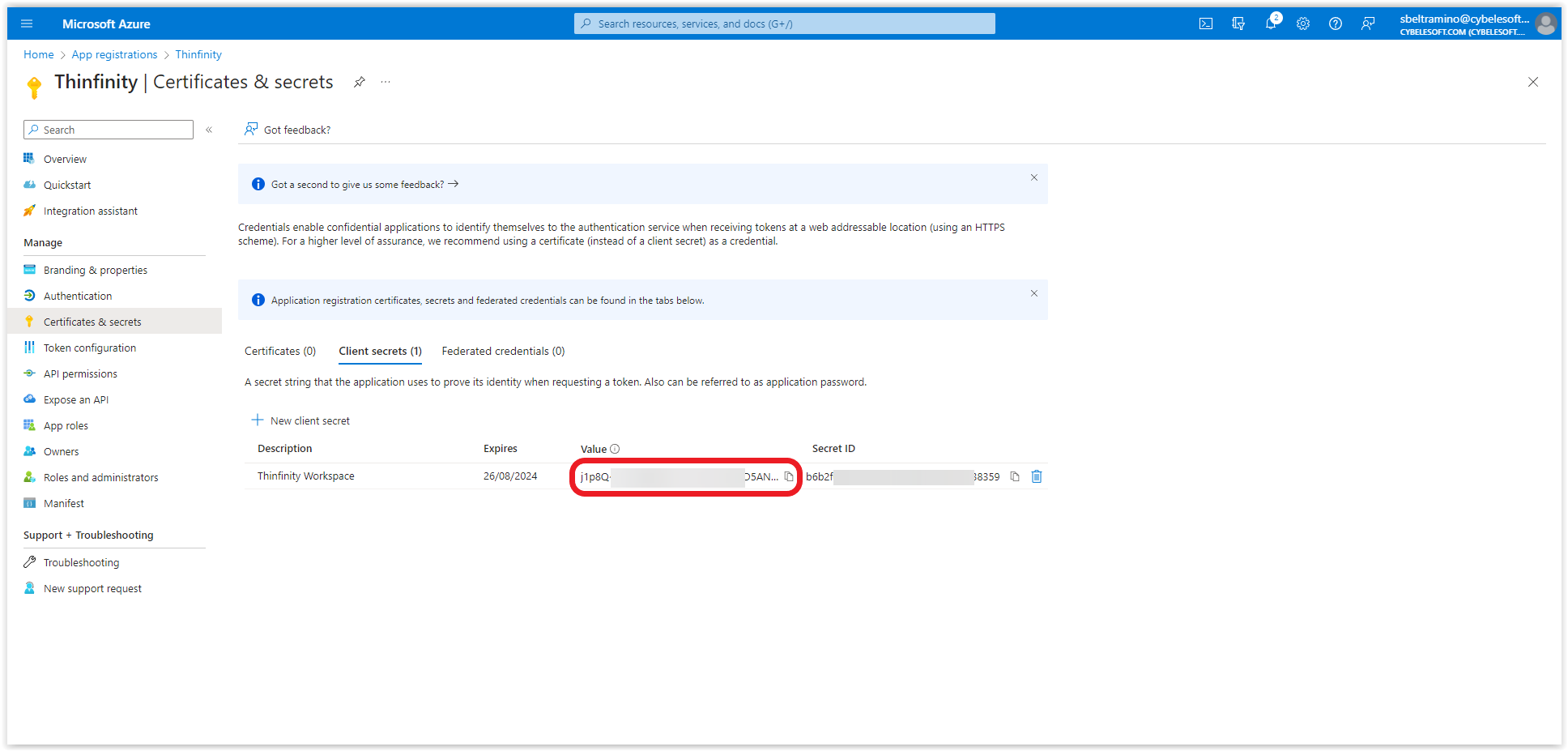The width and height of the screenshot is (1568, 751).
Task: Close the Certificates & secrets blade
Action: point(1533,82)
